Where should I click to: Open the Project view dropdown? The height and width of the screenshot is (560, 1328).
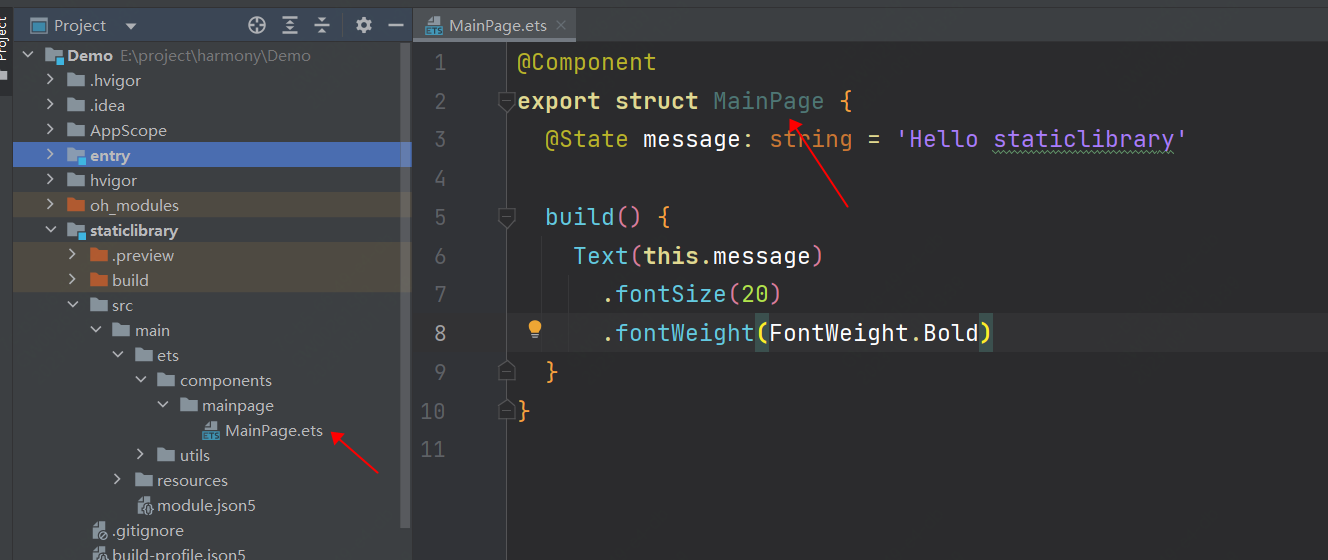(131, 26)
